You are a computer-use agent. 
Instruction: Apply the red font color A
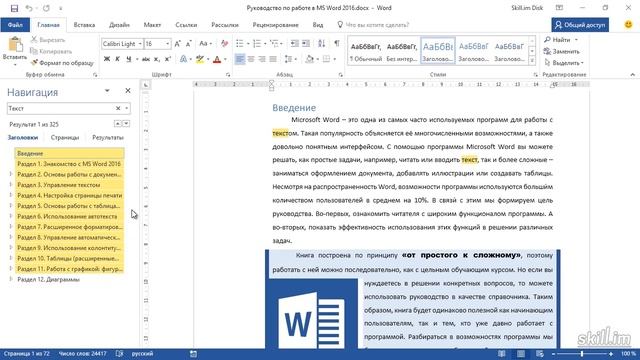pos(217,60)
